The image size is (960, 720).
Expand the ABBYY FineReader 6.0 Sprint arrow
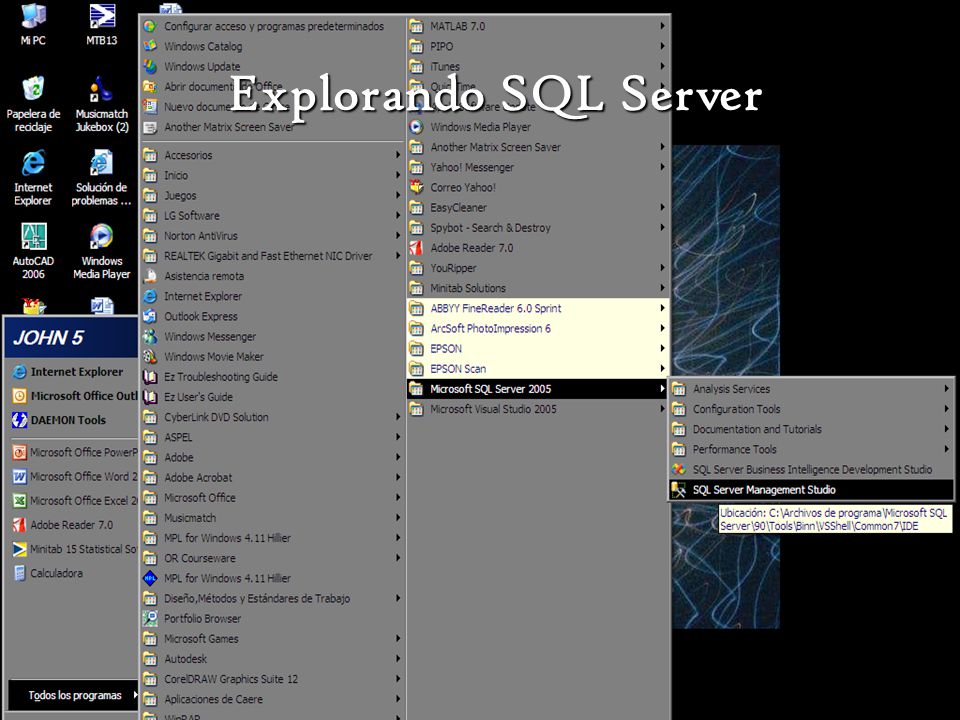[662, 309]
